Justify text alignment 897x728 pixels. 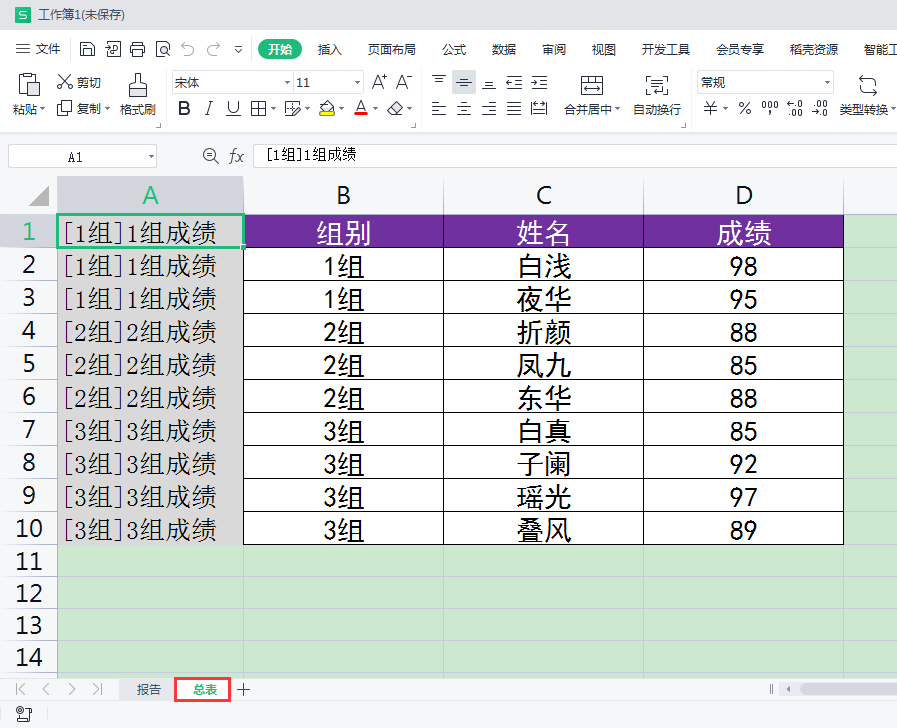(x=514, y=108)
